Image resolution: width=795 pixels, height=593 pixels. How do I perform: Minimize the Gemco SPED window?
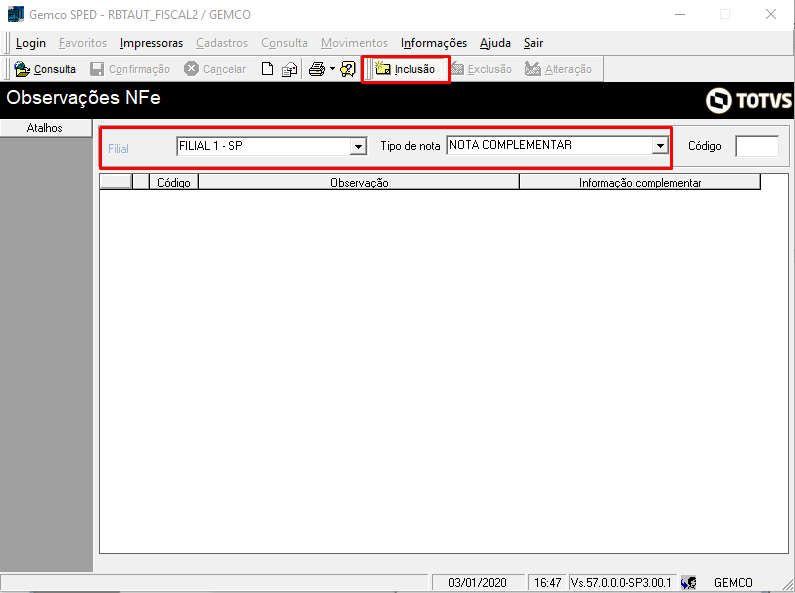pyautogui.click(x=680, y=14)
